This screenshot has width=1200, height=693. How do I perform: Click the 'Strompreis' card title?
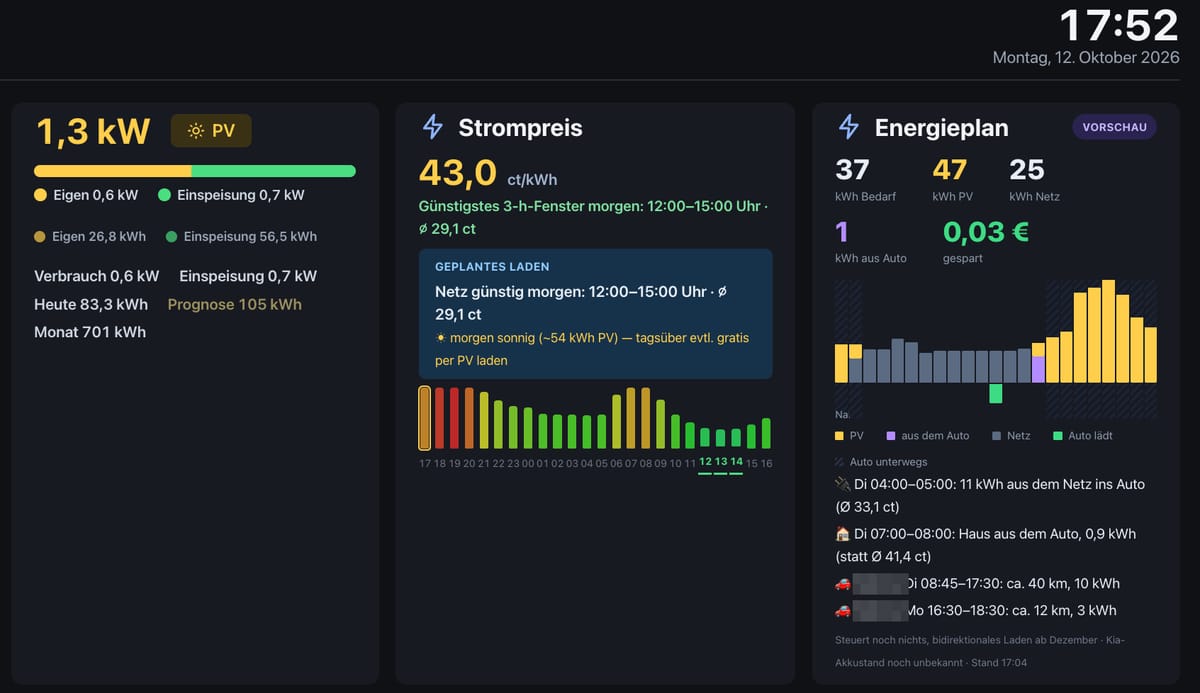point(520,127)
